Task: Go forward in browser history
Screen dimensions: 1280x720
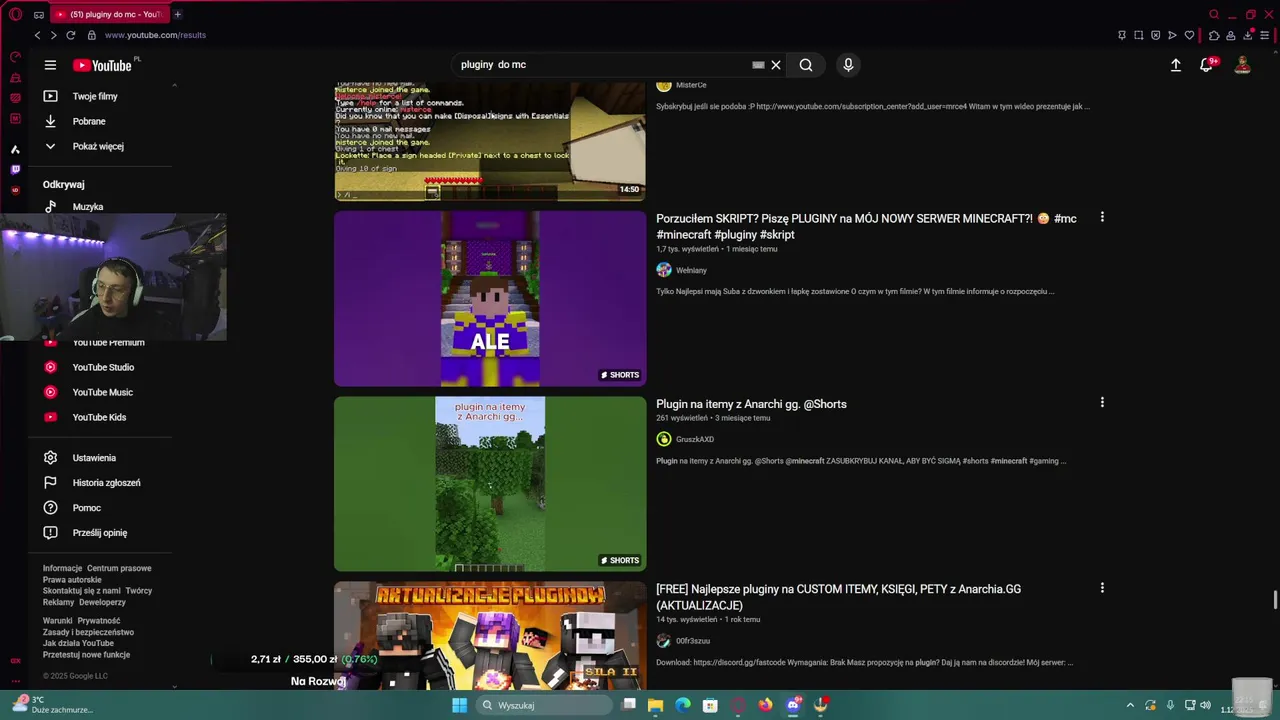Action: coord(53,35)
